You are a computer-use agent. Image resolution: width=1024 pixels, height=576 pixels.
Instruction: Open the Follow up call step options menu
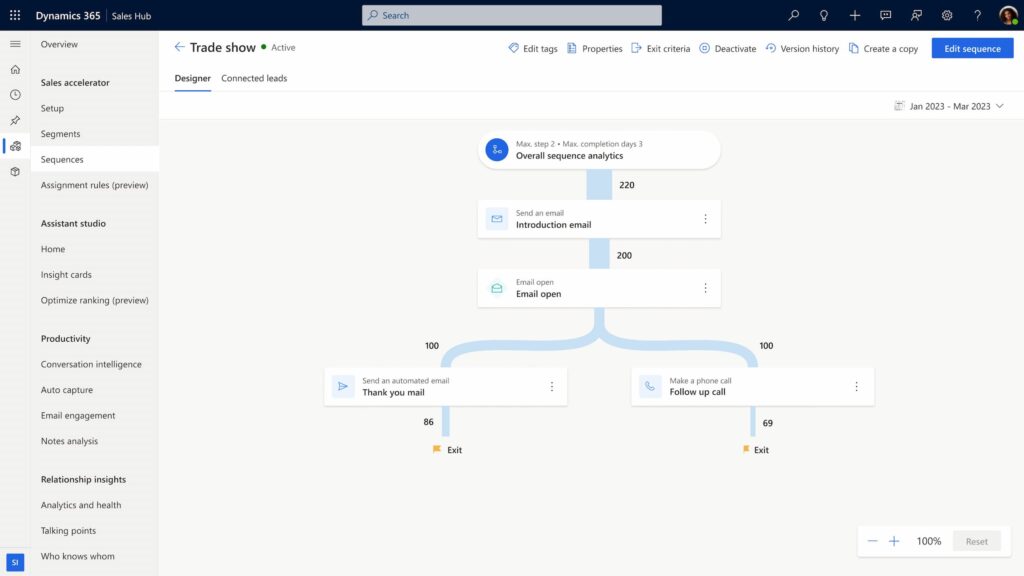[x=856, y=385]
